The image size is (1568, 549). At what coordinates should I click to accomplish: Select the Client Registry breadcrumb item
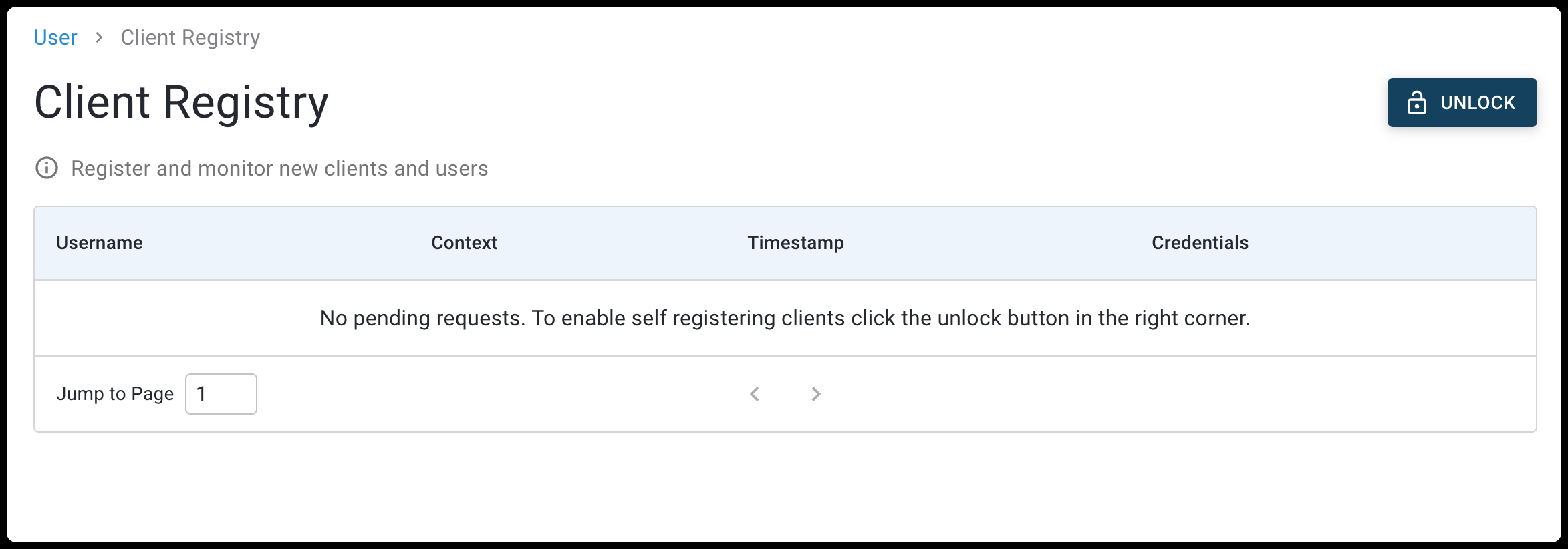click(190, 37)
